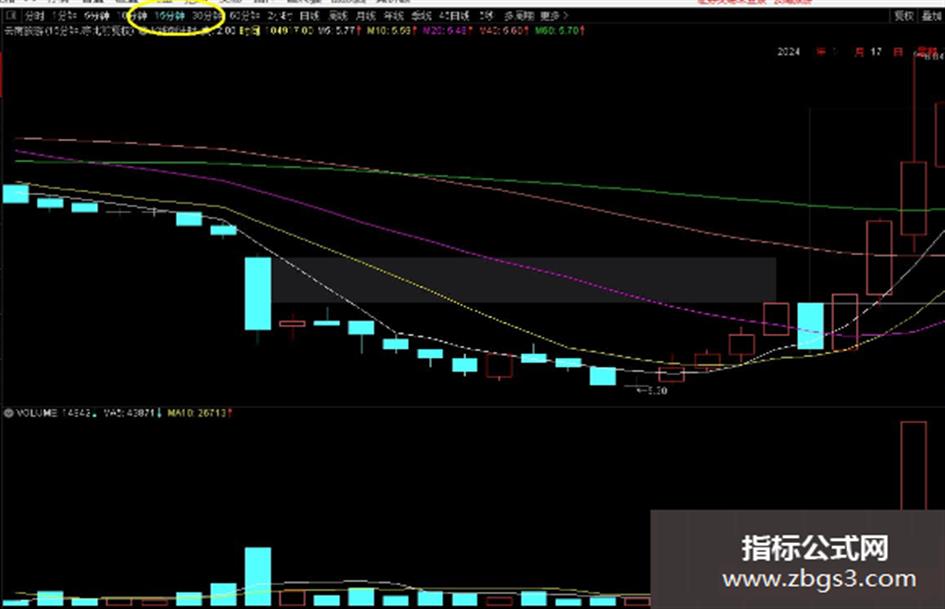Image resolution: width=945 pixels, height=609 pixels.
Task: Switch to the 分时 intraday tab
Action: [35, 16]
